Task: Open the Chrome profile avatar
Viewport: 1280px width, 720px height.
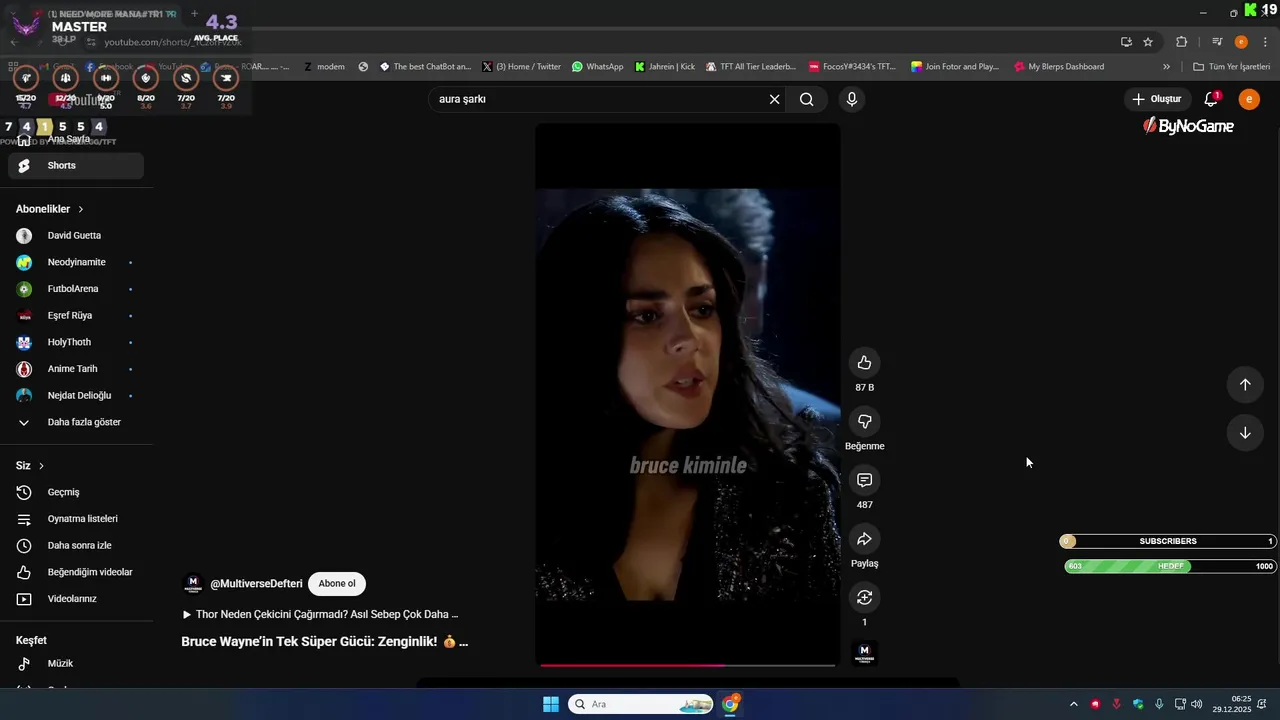Action: 1241,42
